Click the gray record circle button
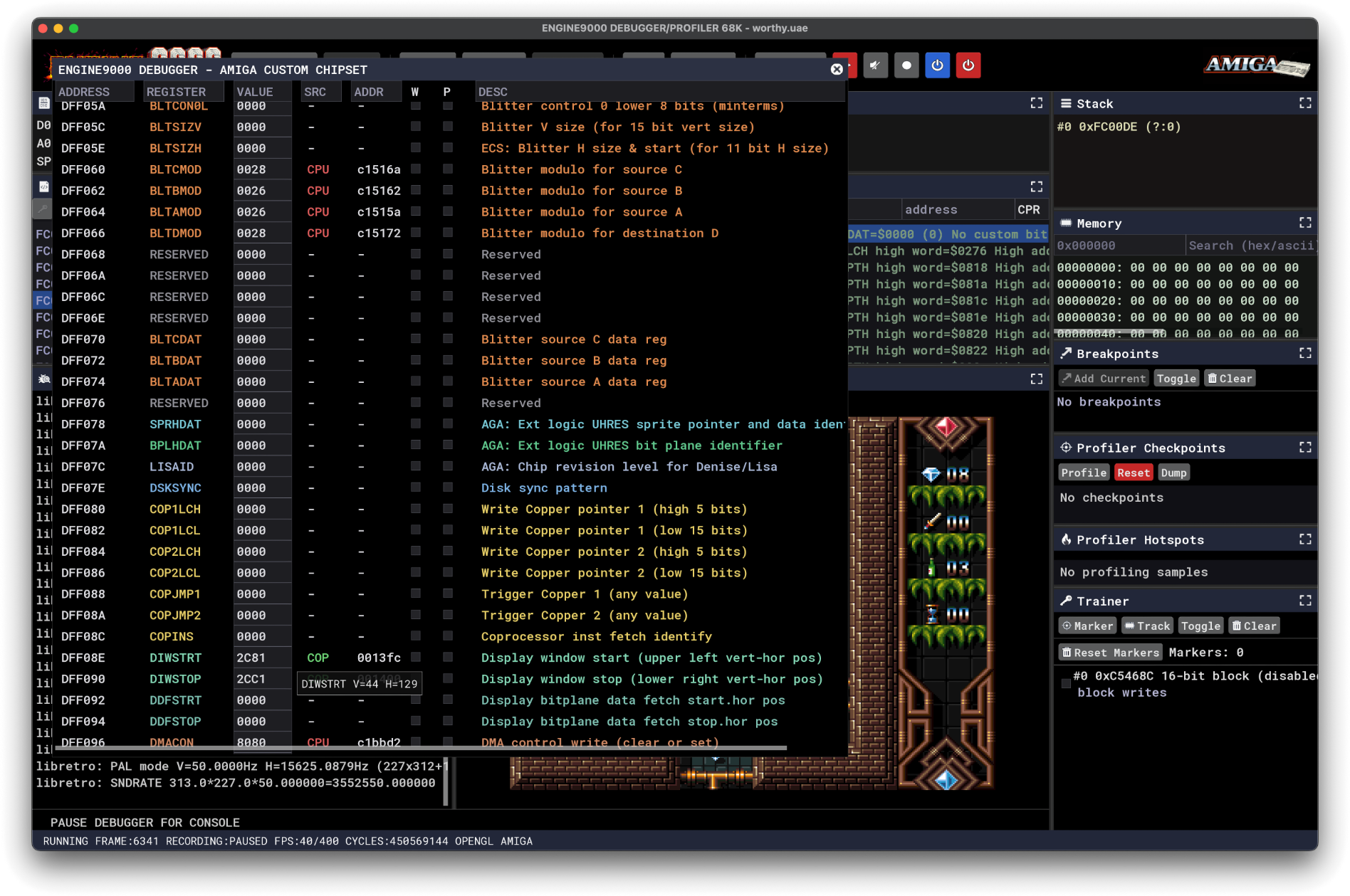Image resolution: width=1350 pixels, height=896 pixels. (906, 65)
